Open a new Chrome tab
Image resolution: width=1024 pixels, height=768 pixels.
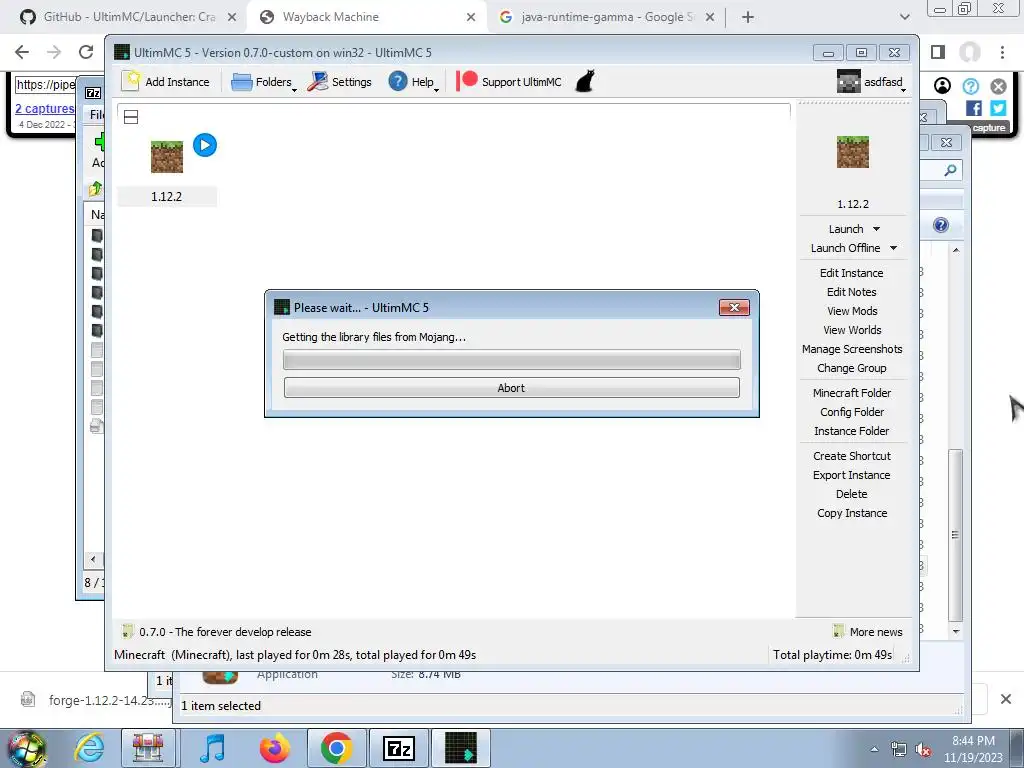coord(748,17)
